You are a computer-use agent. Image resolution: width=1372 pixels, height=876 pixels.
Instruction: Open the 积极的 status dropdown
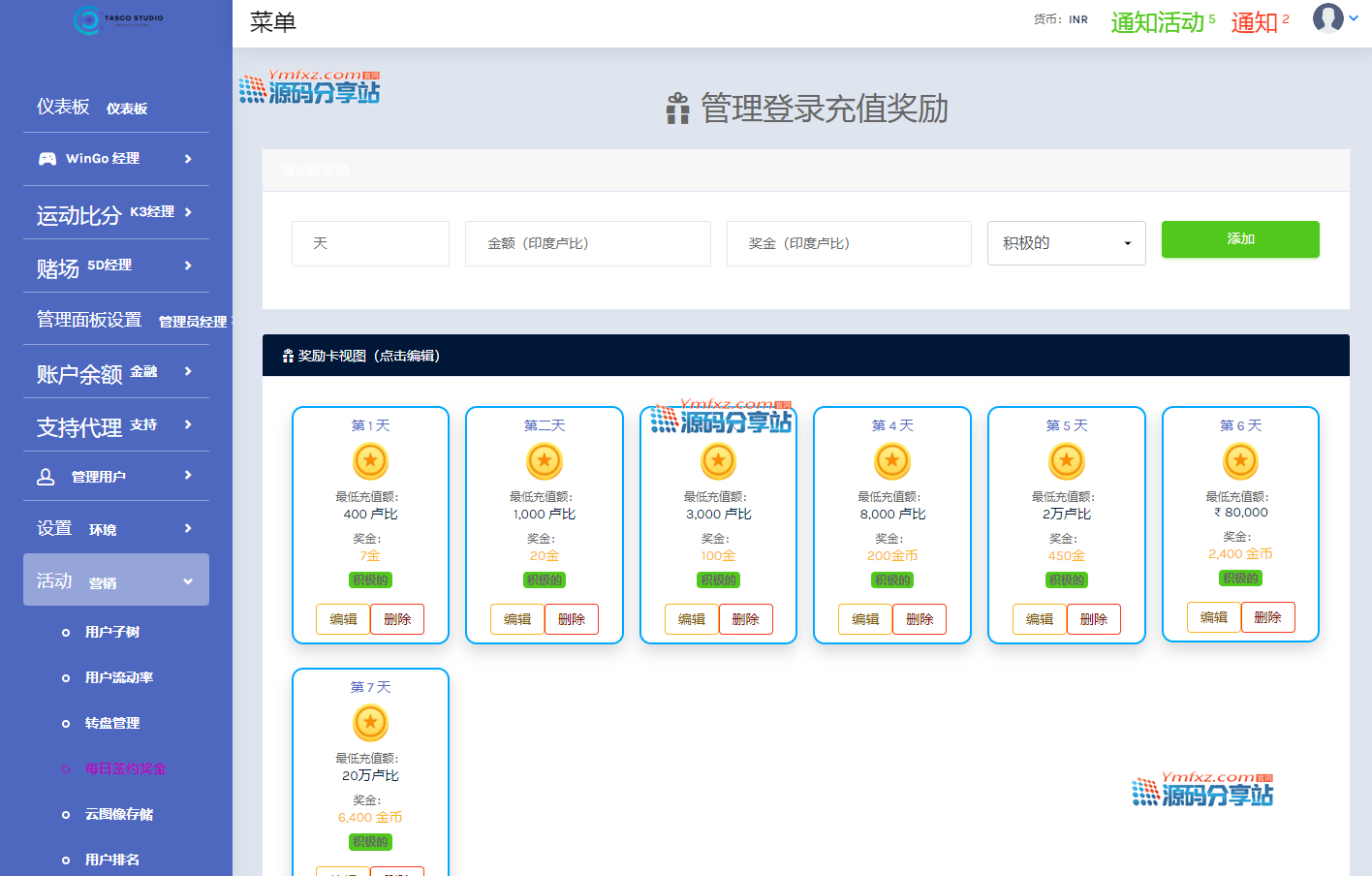(x=1066, y=243)
